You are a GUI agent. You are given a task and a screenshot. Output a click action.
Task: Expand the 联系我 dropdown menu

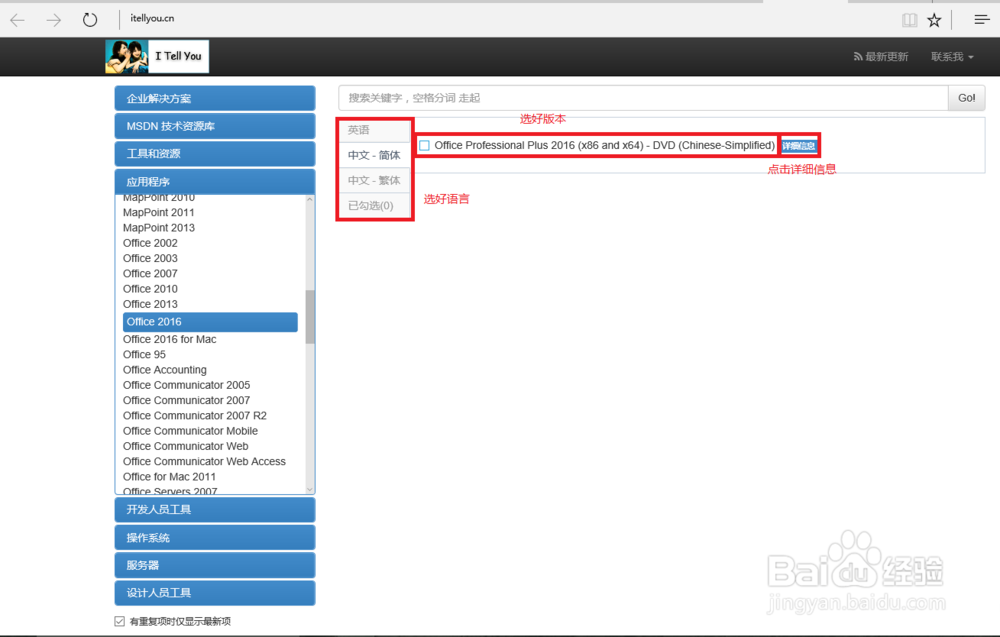(x=952, y=57)
